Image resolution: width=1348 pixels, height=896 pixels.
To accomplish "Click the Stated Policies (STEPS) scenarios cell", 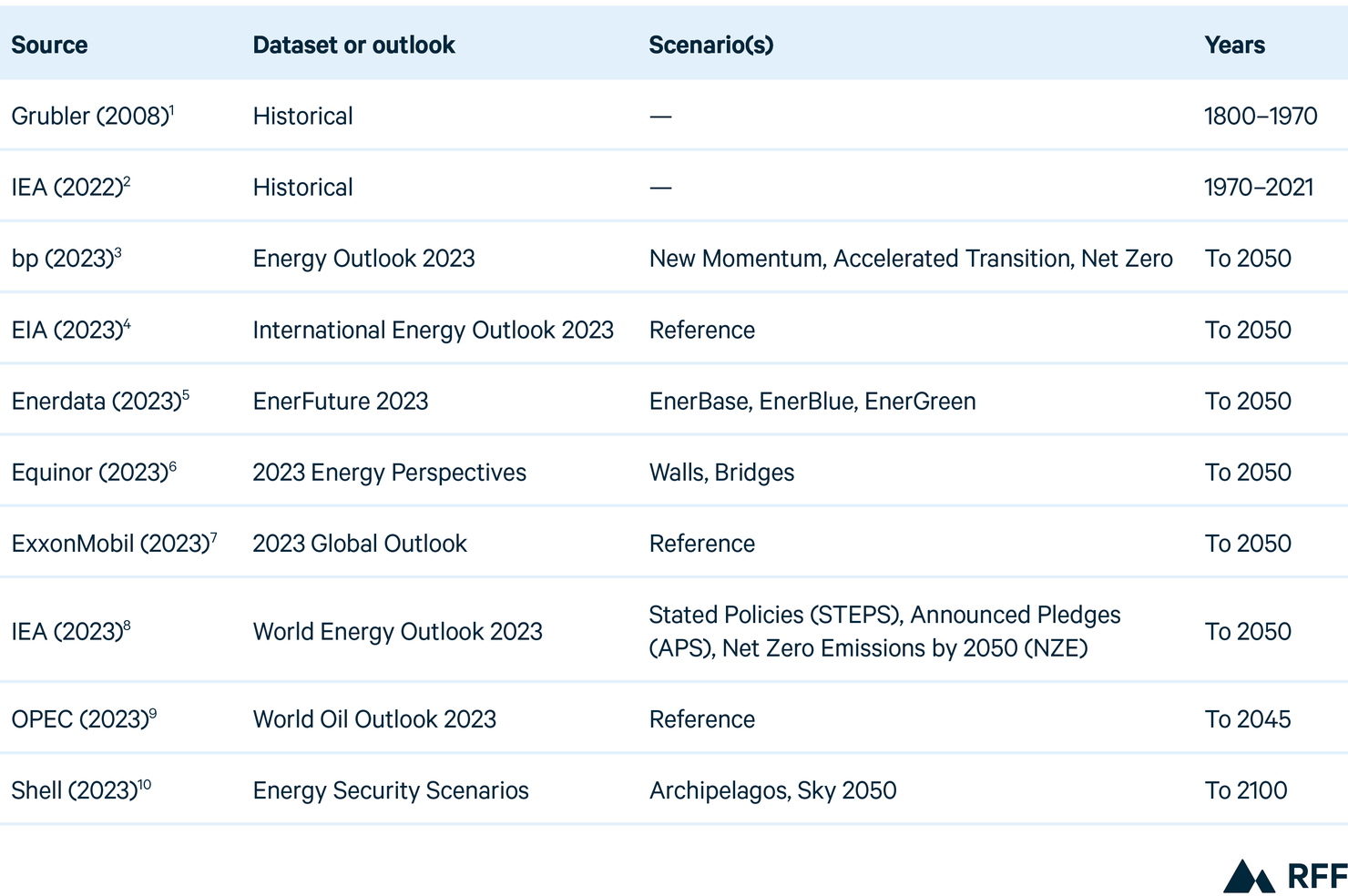I will [884, 631].
